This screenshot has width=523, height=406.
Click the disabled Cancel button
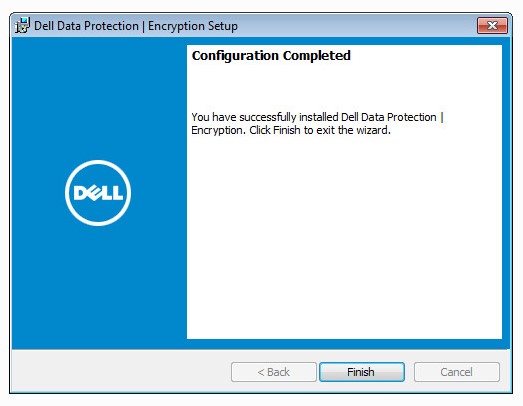click(457, 372)
